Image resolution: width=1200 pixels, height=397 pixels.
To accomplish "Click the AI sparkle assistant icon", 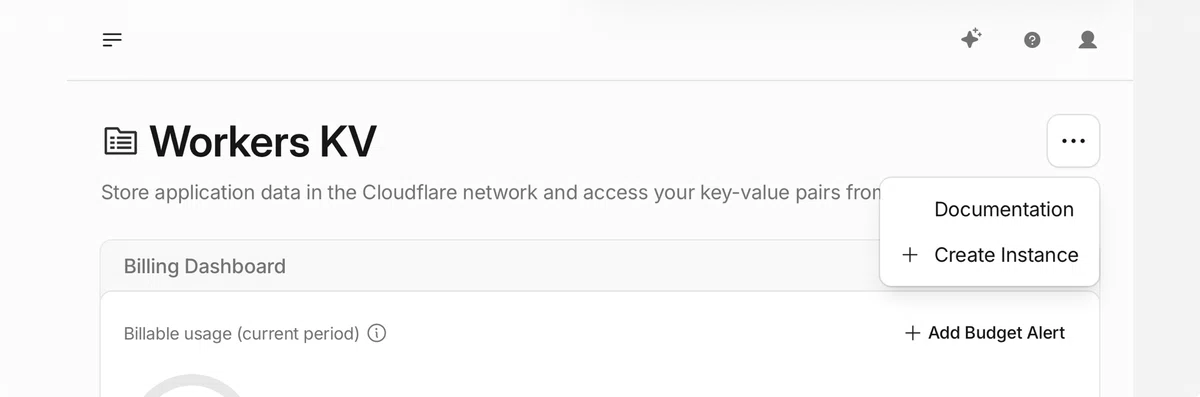I will tap(971, 39).
